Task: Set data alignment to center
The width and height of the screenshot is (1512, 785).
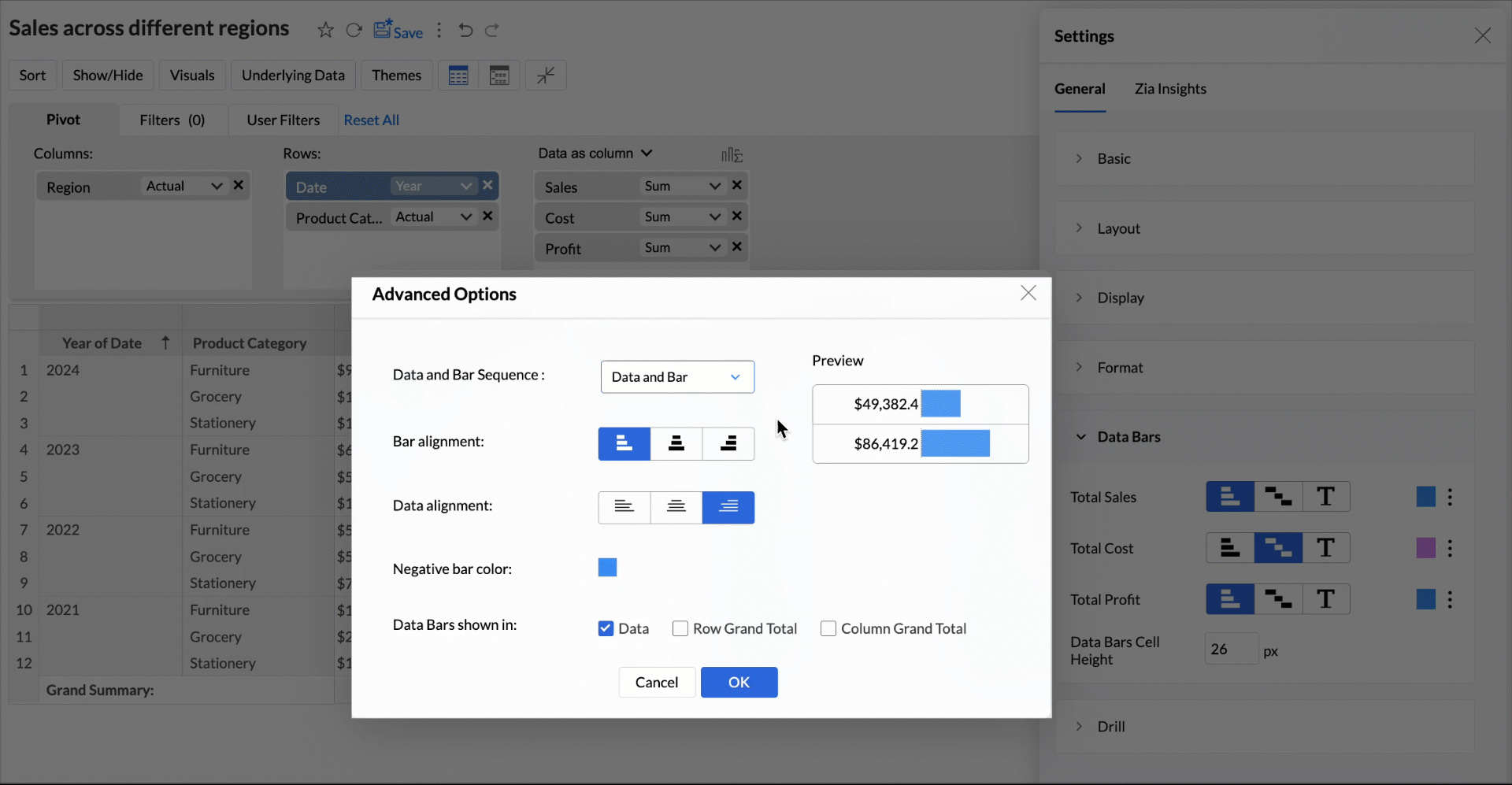Action: (676, 508)
